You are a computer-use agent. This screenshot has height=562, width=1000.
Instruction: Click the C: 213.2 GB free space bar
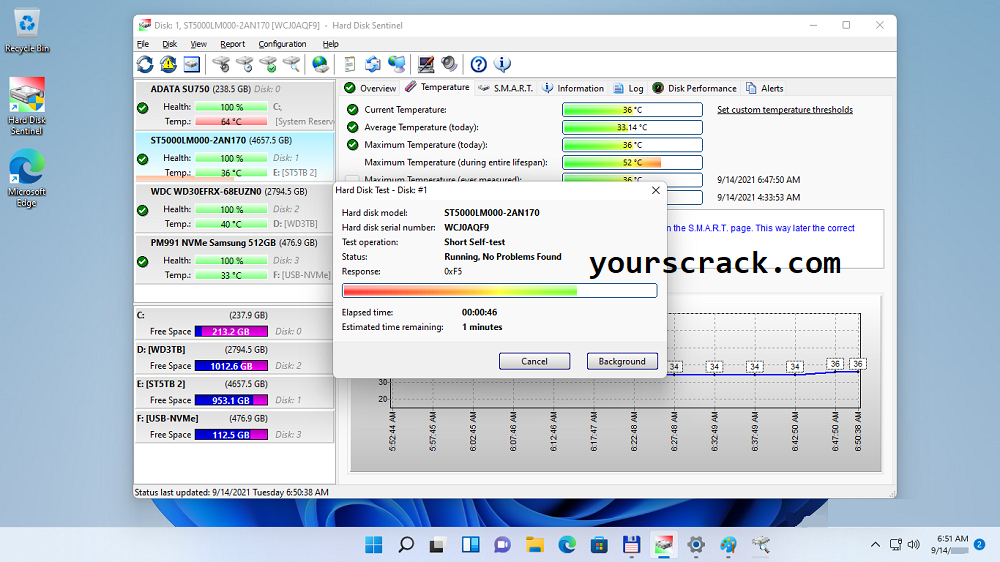tap(231, 332)
